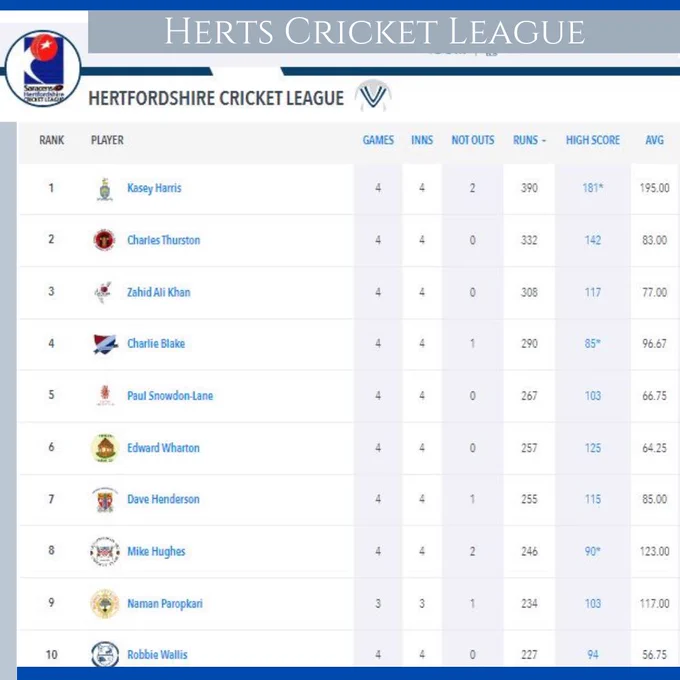Click the V-shaped logo beside the league title
Image resolution: width=680 pixels, height=680 pixels.
click(x=373, y=96)
